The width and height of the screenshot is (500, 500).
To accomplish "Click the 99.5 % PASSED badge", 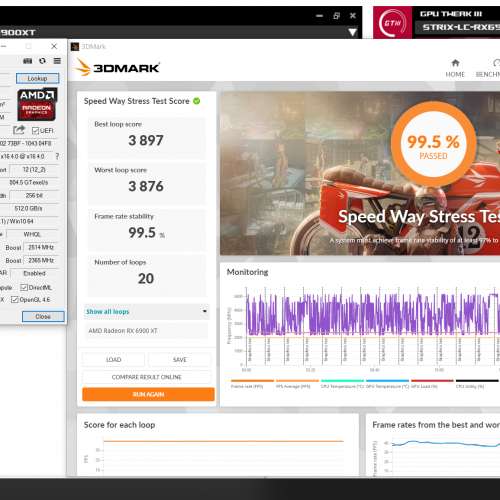I will 433,144.
